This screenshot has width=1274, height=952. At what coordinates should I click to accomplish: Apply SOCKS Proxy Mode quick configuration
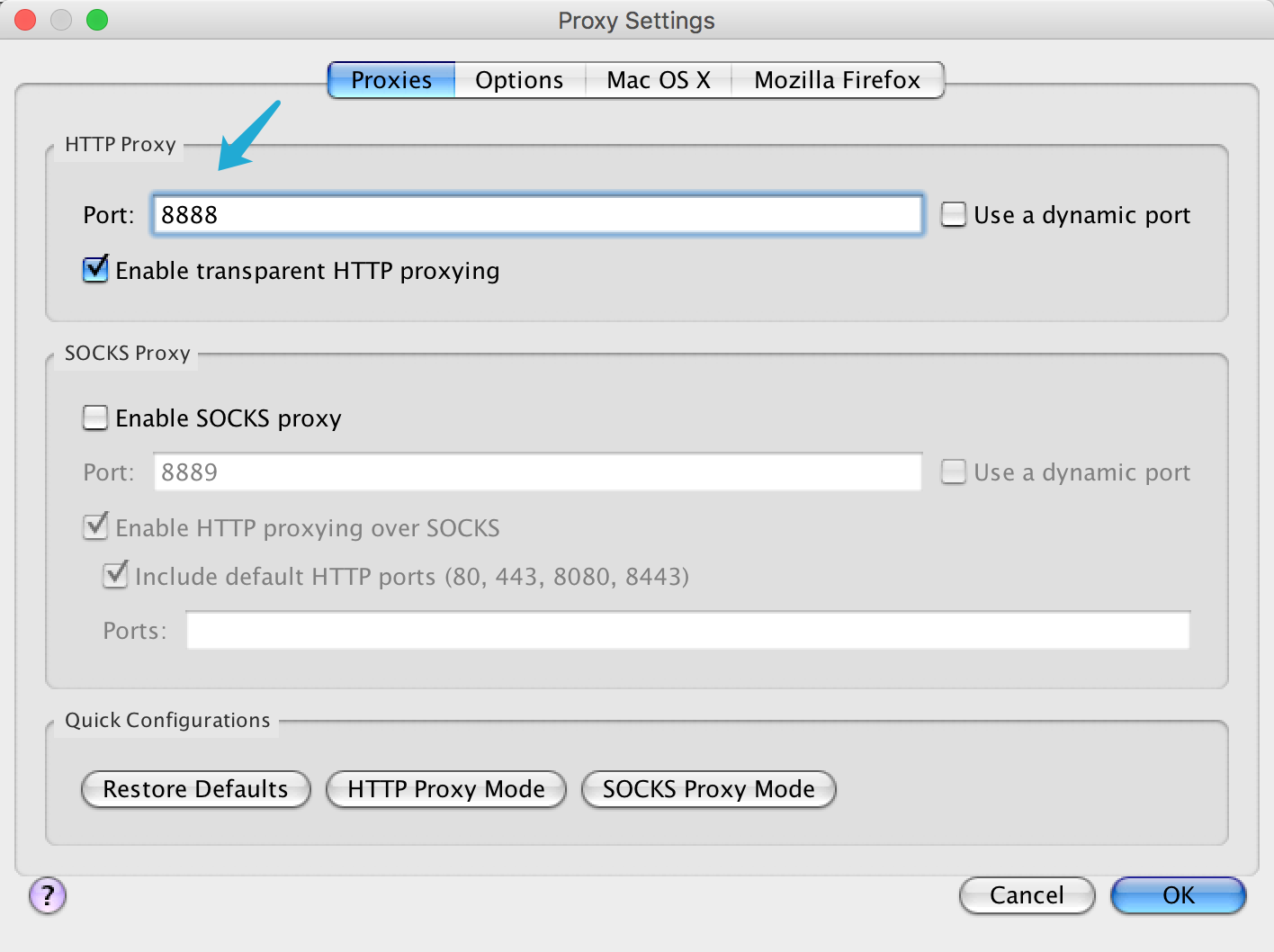[x=709, y=789]
